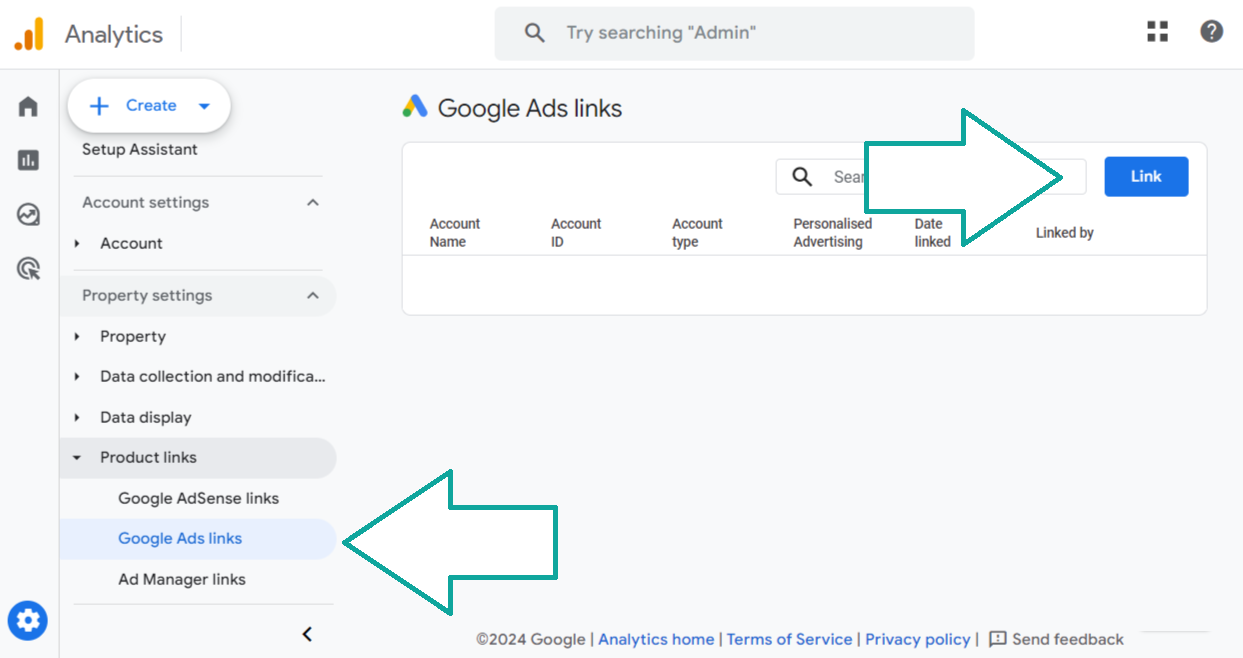Image resolution: width=1243 pixels, height=658 pixels.
Task: Expand the Property tree item
Action: coord(77,336)
